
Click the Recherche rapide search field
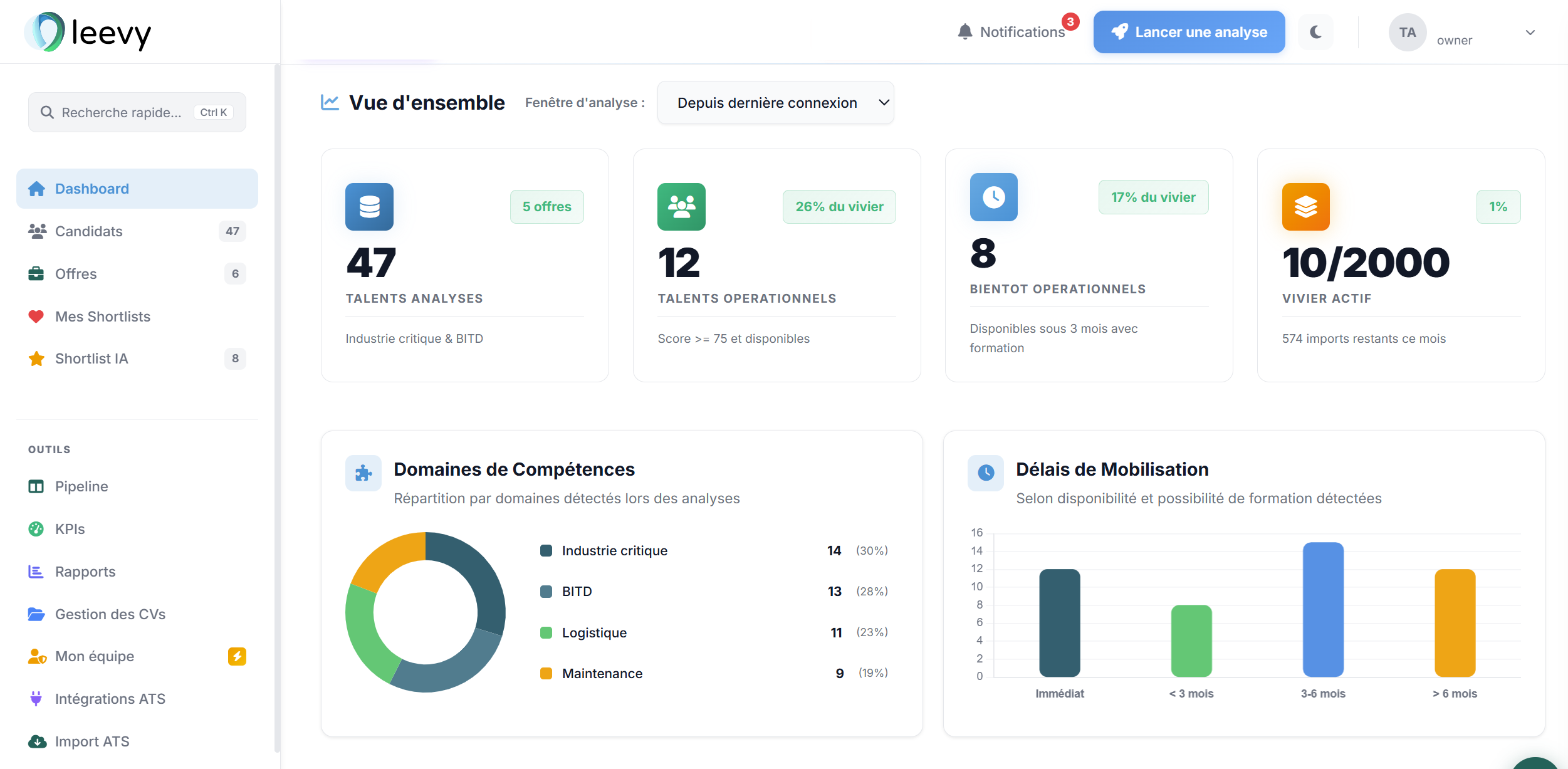pos(122,112)
